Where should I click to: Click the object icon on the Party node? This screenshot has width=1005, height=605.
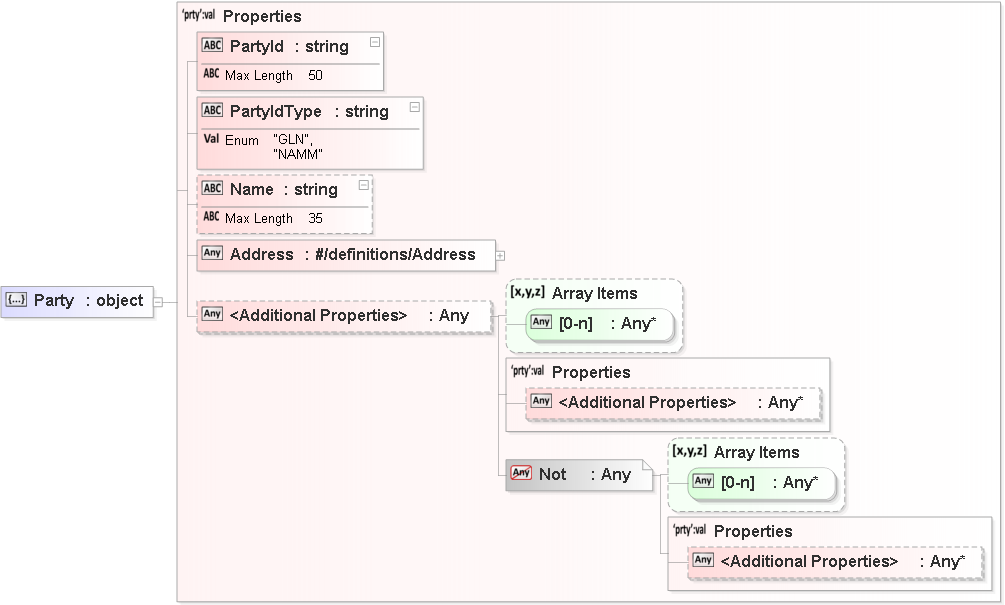point(14,300)
